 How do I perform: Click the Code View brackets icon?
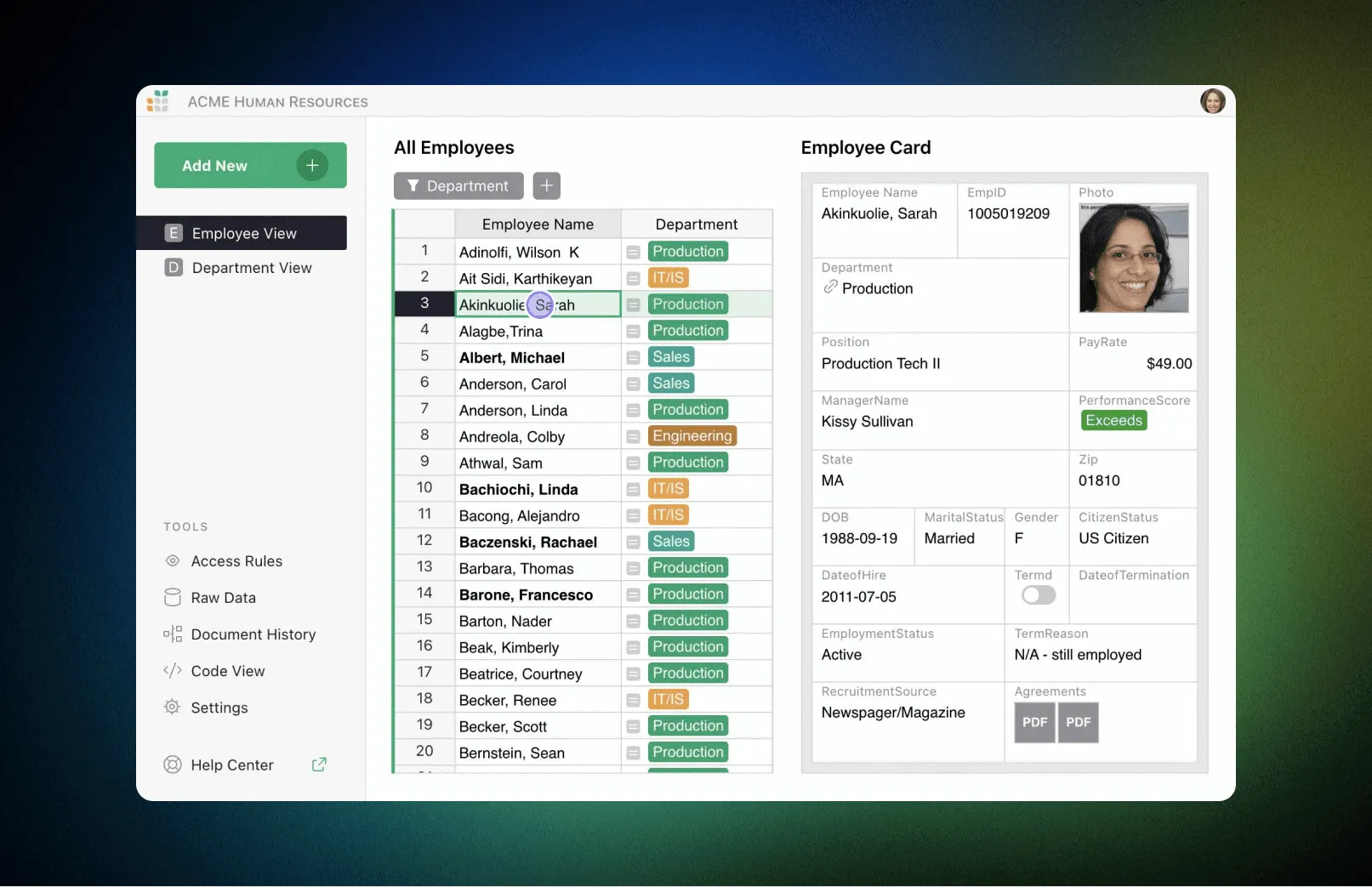(x=173, y=671)
